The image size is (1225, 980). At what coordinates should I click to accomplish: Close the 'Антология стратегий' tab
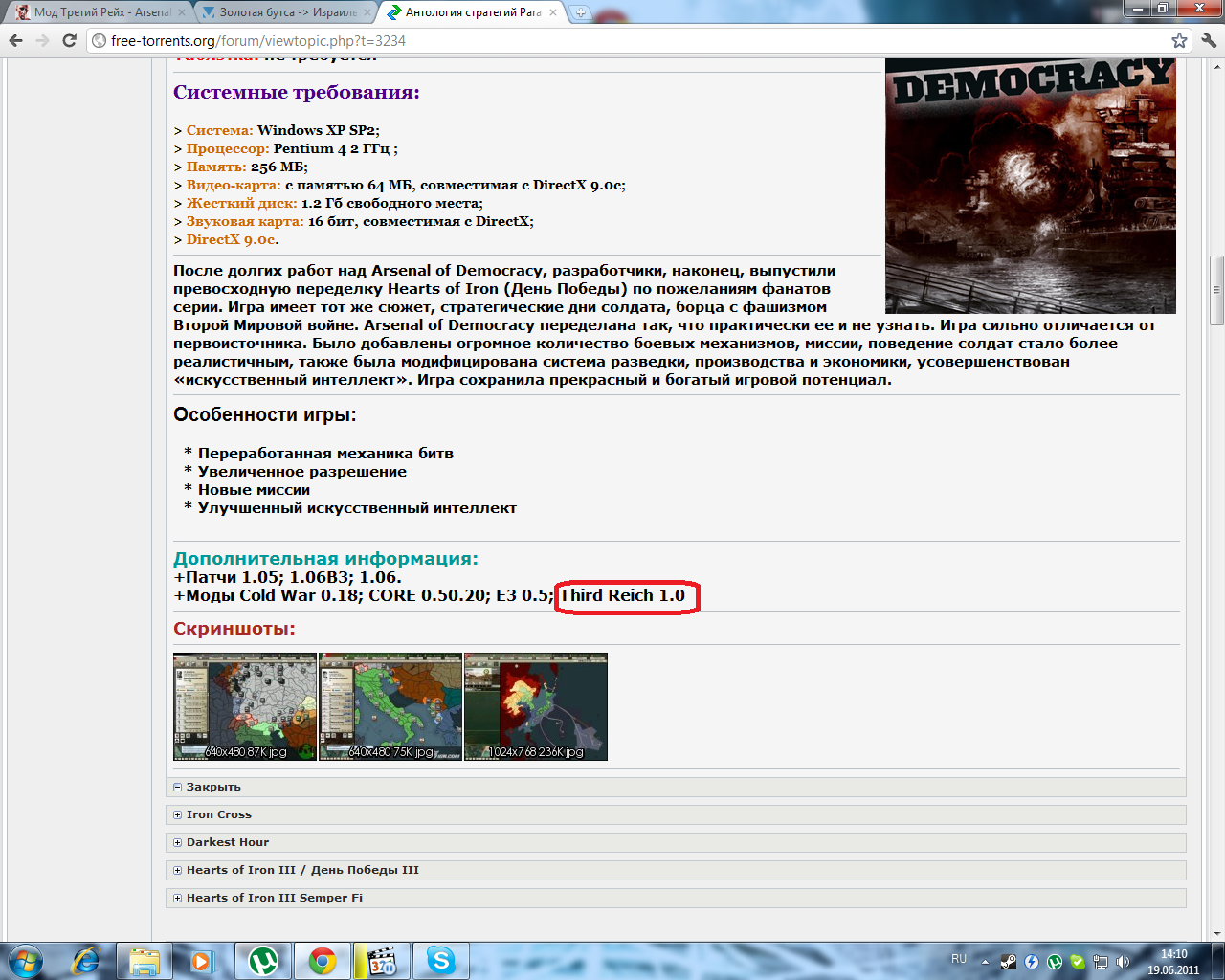point(552,12)
